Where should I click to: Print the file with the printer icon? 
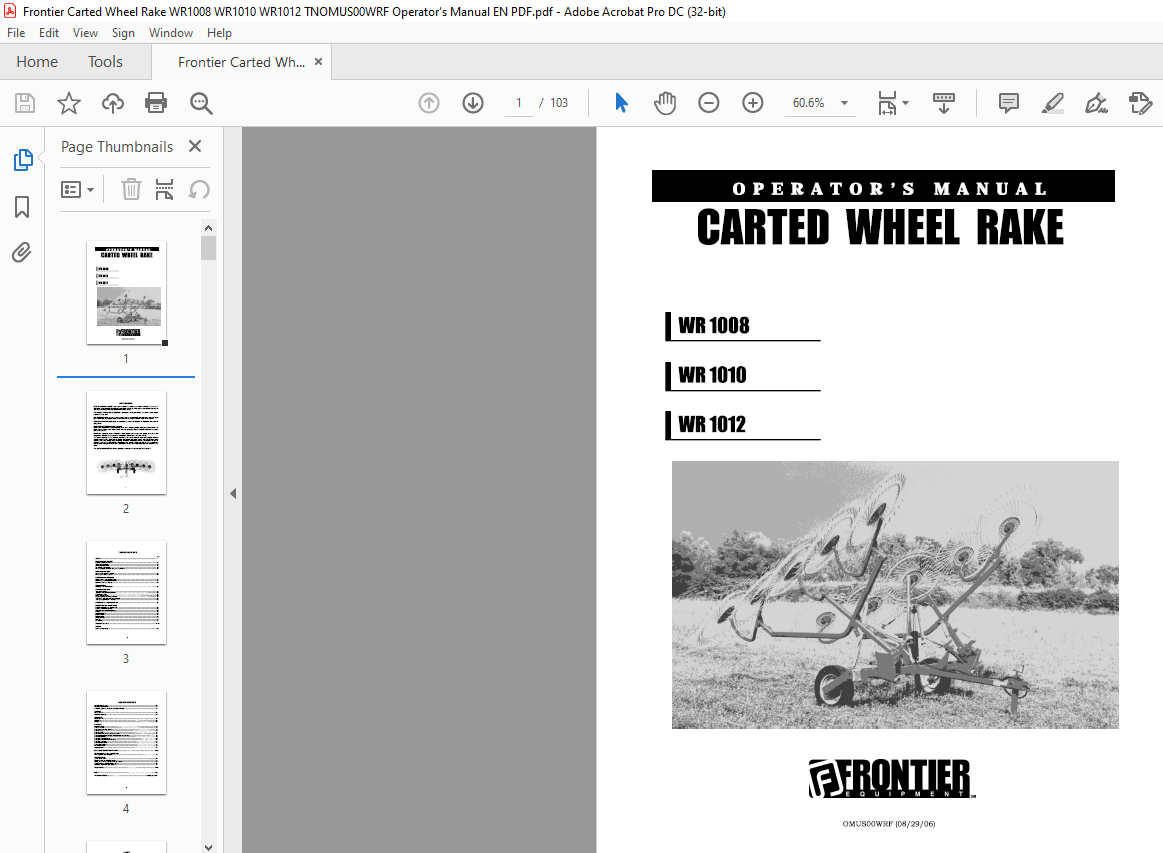tap(156, 103)
